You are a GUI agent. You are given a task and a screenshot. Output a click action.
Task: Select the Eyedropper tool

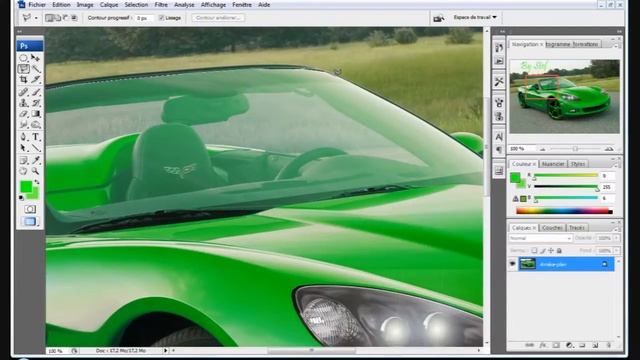point(36,160)
